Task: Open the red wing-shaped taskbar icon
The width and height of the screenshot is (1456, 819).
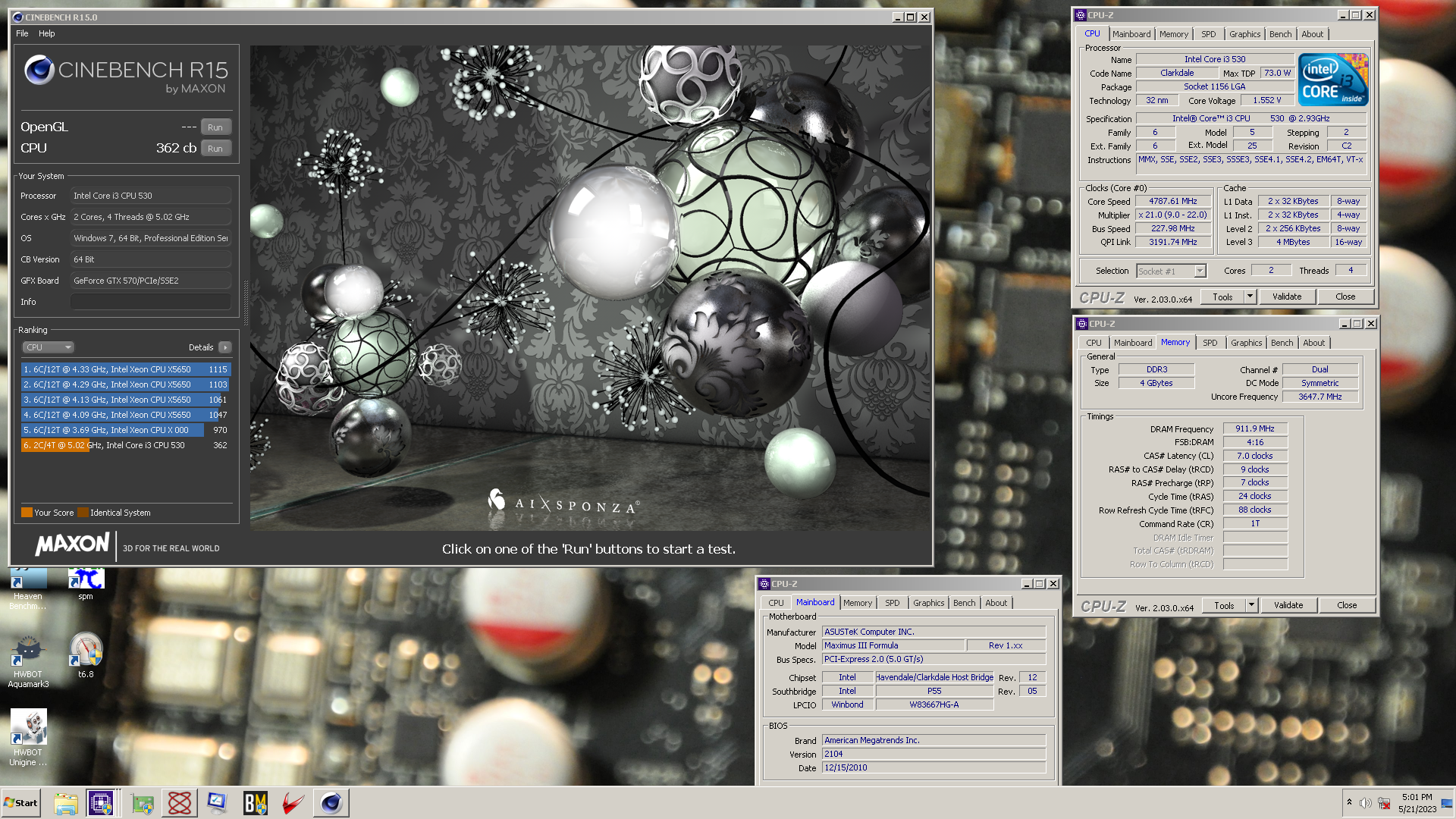Action: coord(293,803)
